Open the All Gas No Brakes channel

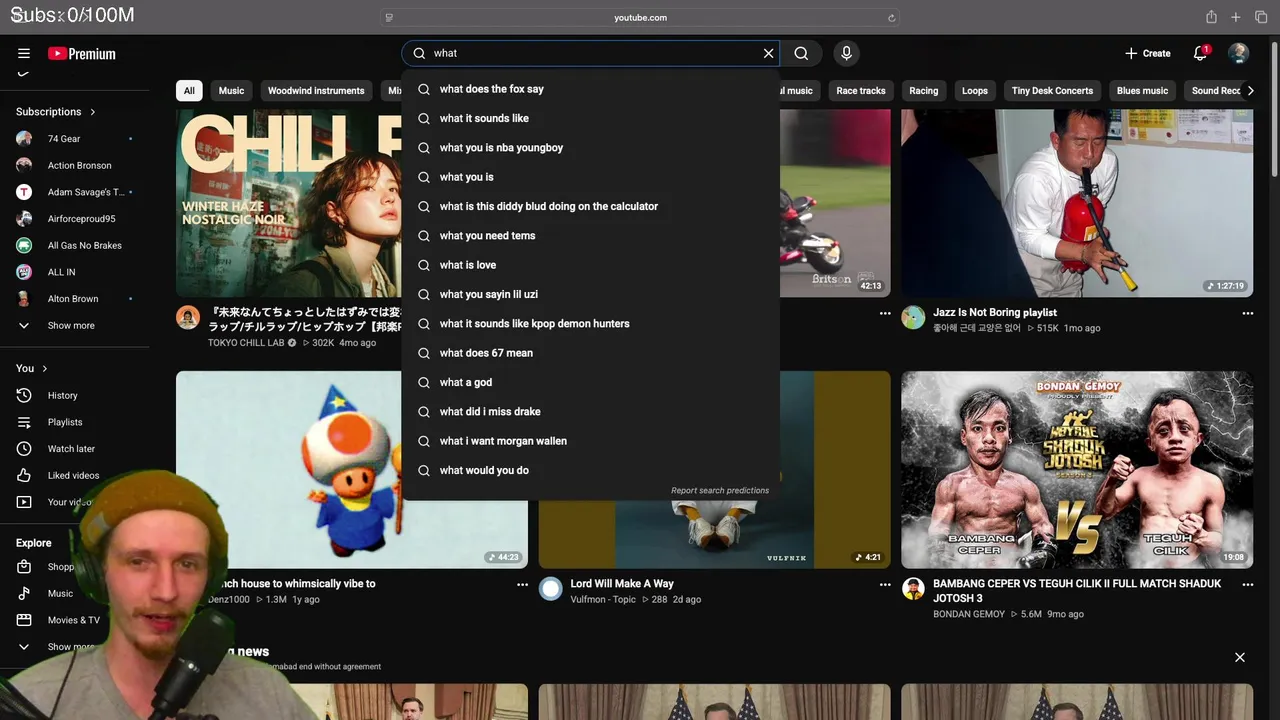pos(75,245)
